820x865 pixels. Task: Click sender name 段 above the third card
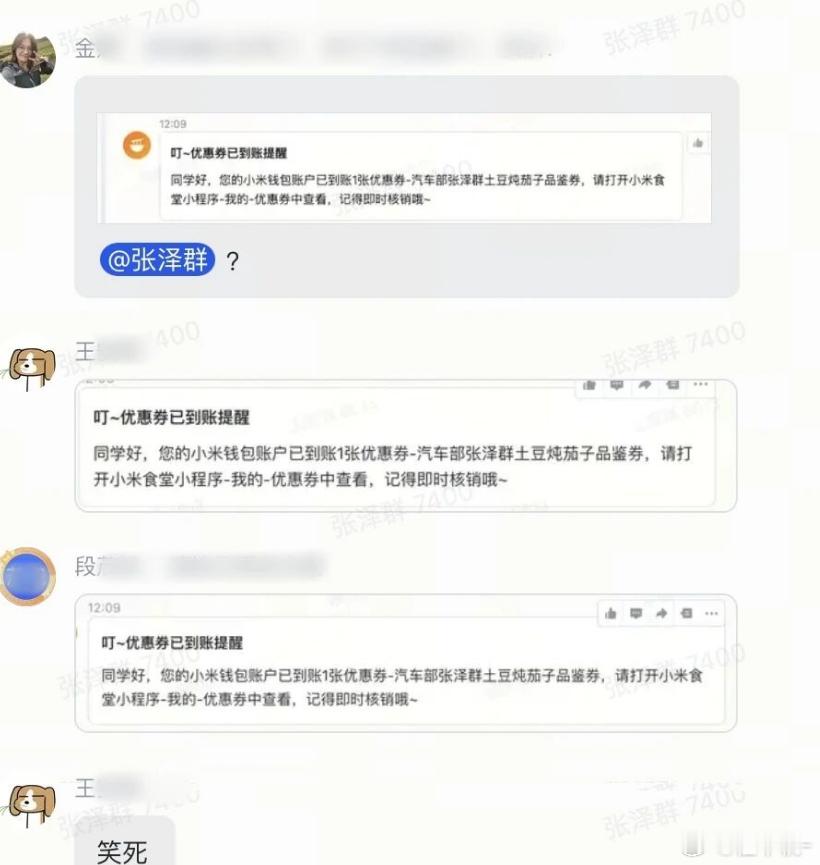coord(86,567)
